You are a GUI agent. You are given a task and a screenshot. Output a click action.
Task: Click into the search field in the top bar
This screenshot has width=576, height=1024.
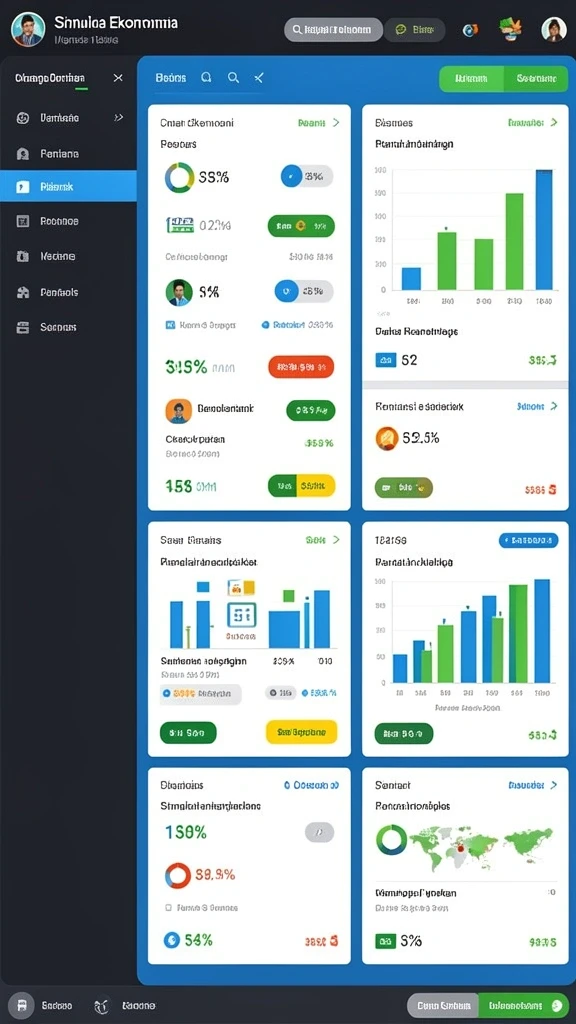(333, 29)
